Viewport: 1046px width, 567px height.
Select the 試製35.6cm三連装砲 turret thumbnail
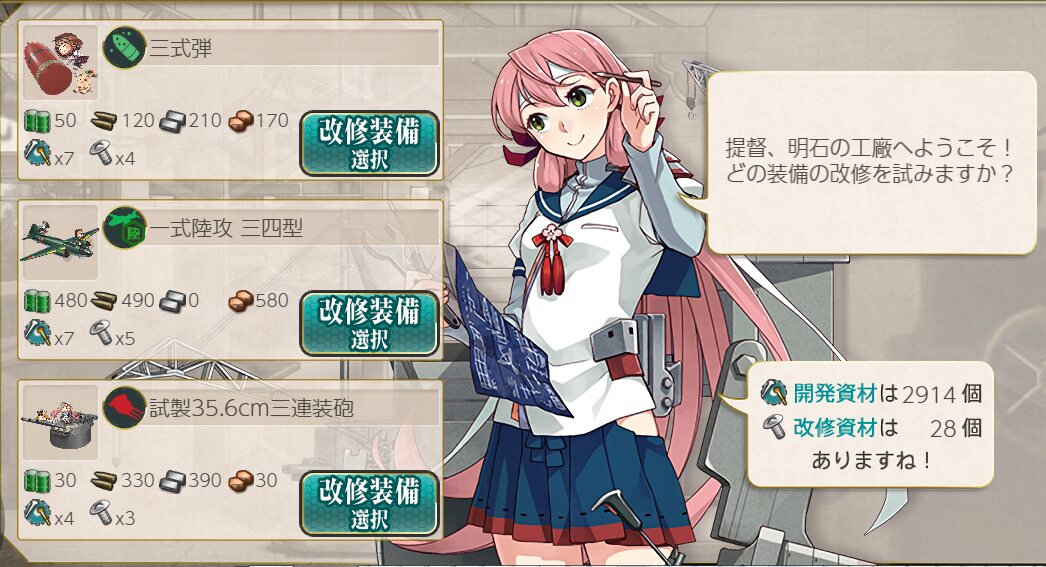pos(60,423)
